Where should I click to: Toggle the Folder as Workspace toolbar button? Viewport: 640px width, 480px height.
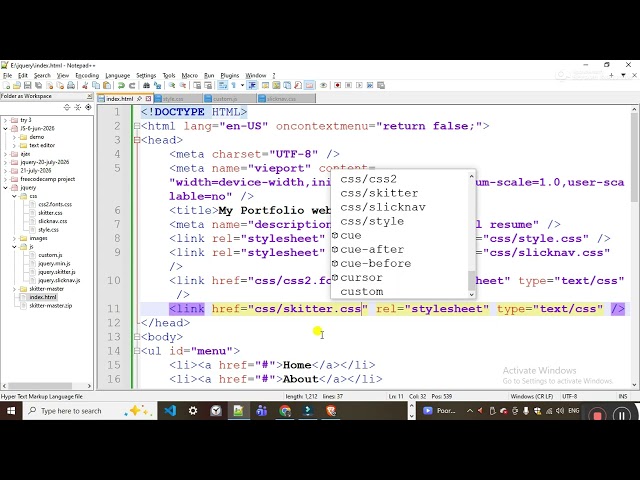309,85
